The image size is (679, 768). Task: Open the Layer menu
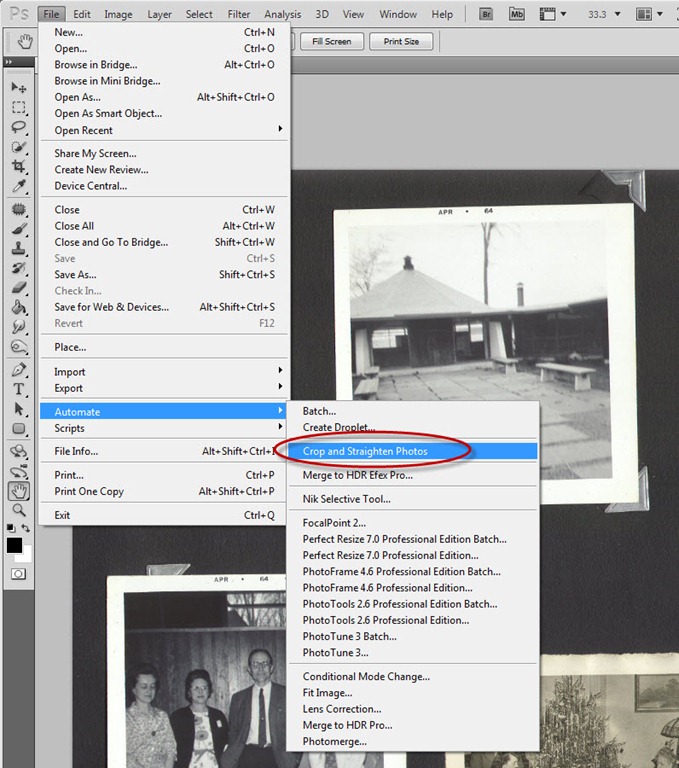pyautogui.click(x=159, y=14)
